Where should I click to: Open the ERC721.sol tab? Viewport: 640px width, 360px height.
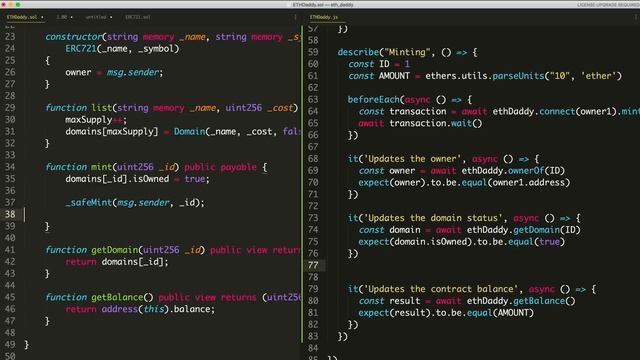[138, 17]
